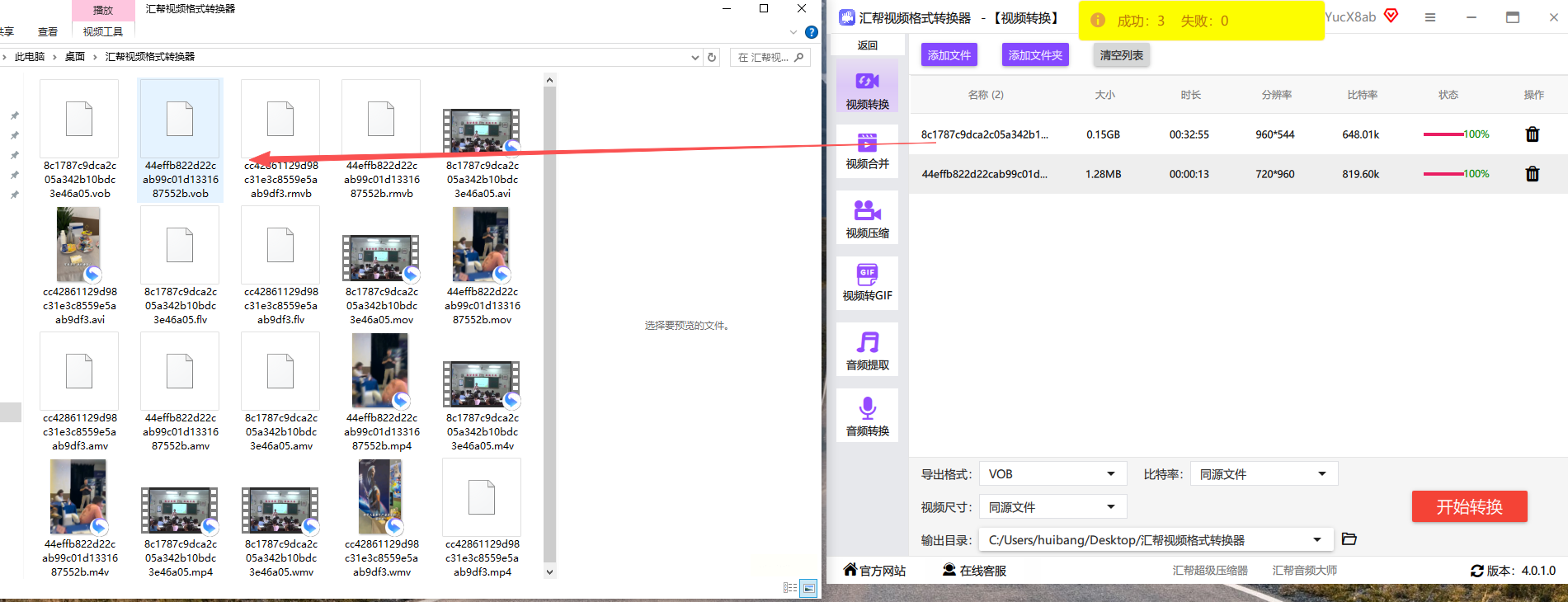1568x602 pixels.
Task: Click the 开始转换 start convert button
Action: [1469, 506]
